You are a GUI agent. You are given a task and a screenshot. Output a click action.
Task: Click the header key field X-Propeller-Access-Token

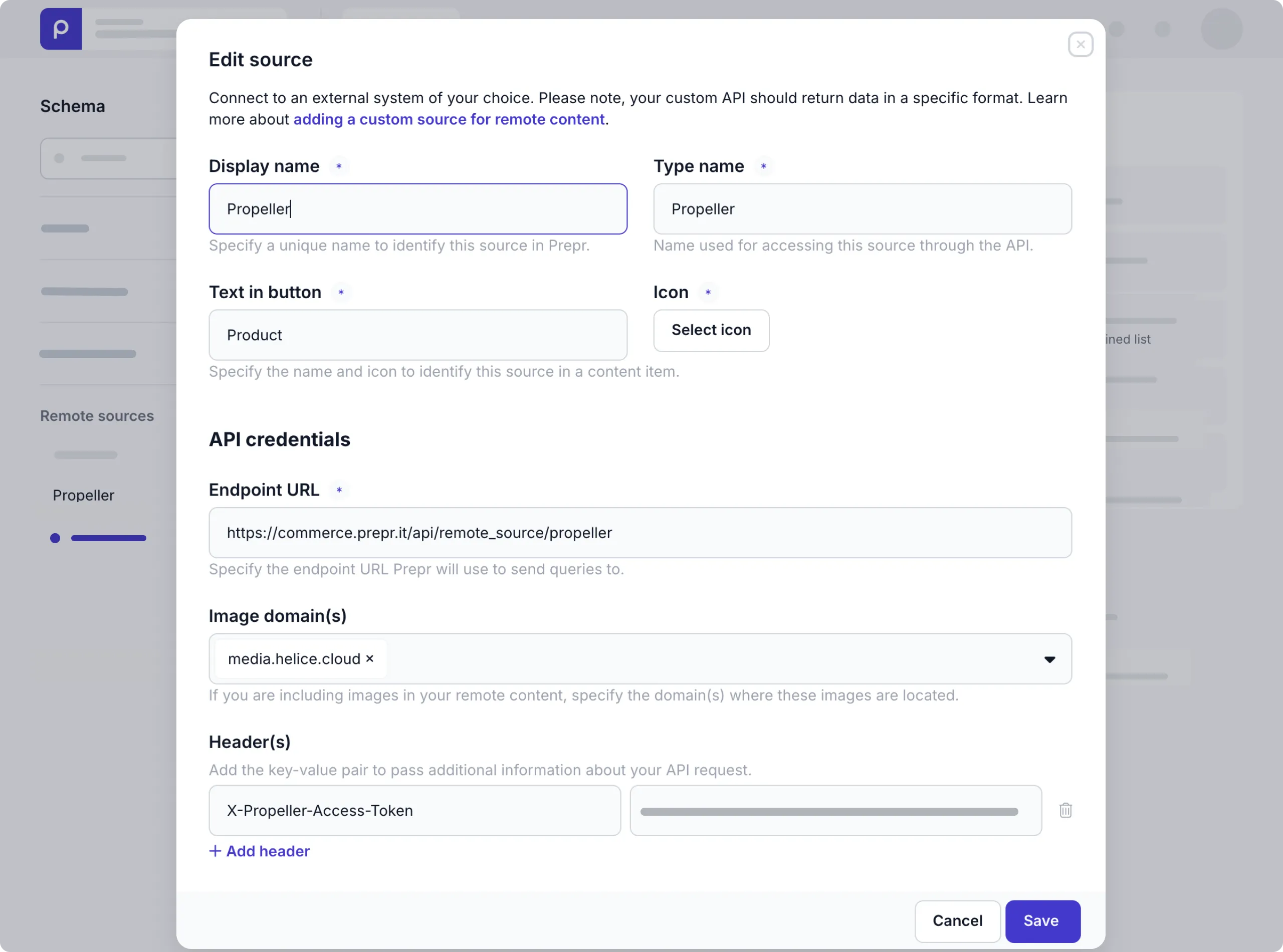(414, 810)
